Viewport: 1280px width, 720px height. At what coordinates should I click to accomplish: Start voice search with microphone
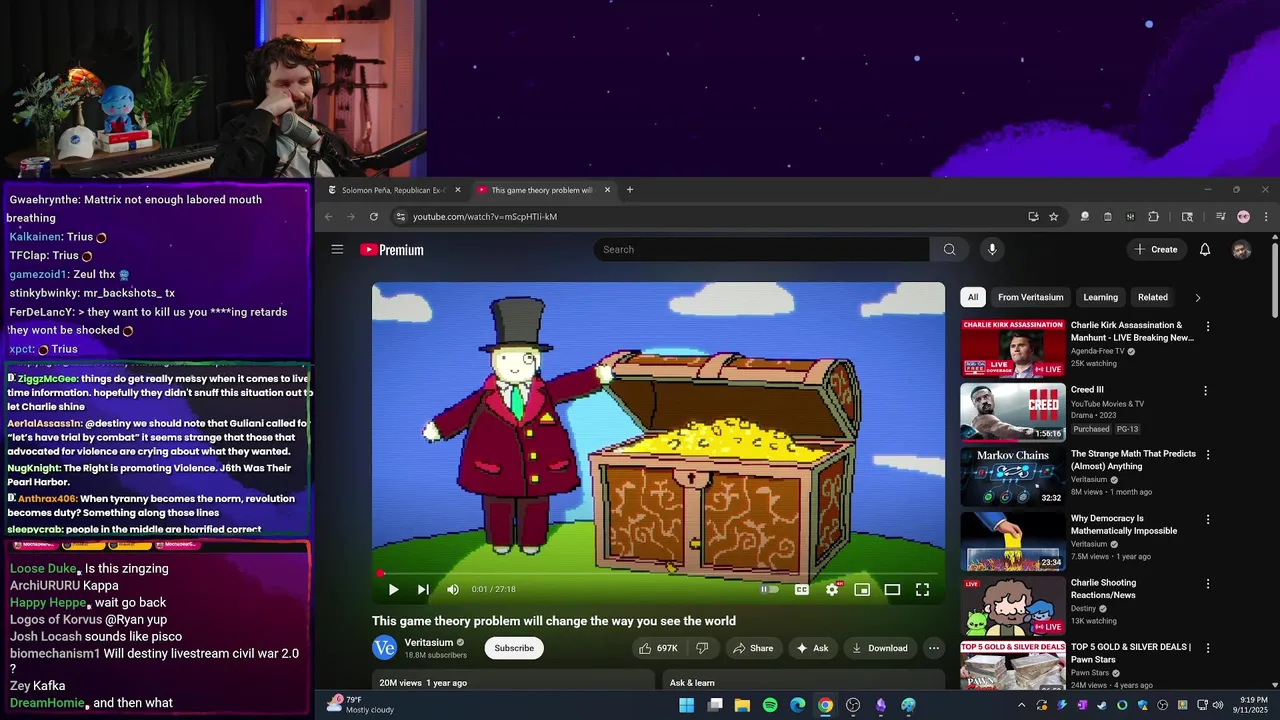[x=992, y=249]
